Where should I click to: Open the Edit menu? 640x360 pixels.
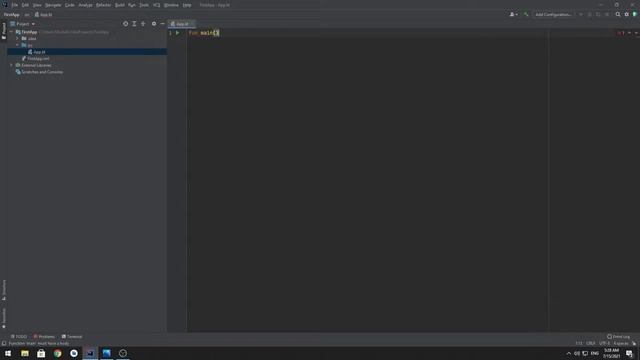coord(25,5)
